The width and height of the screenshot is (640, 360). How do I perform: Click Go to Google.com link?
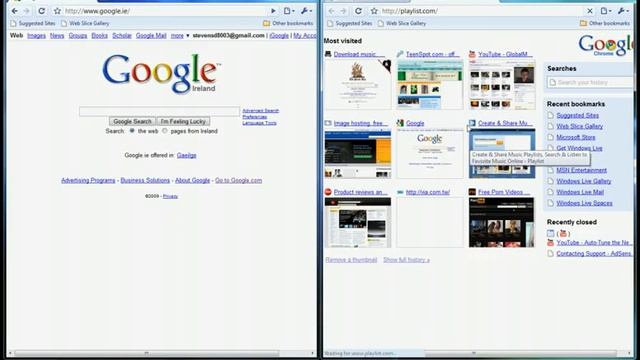click(238, 180)
